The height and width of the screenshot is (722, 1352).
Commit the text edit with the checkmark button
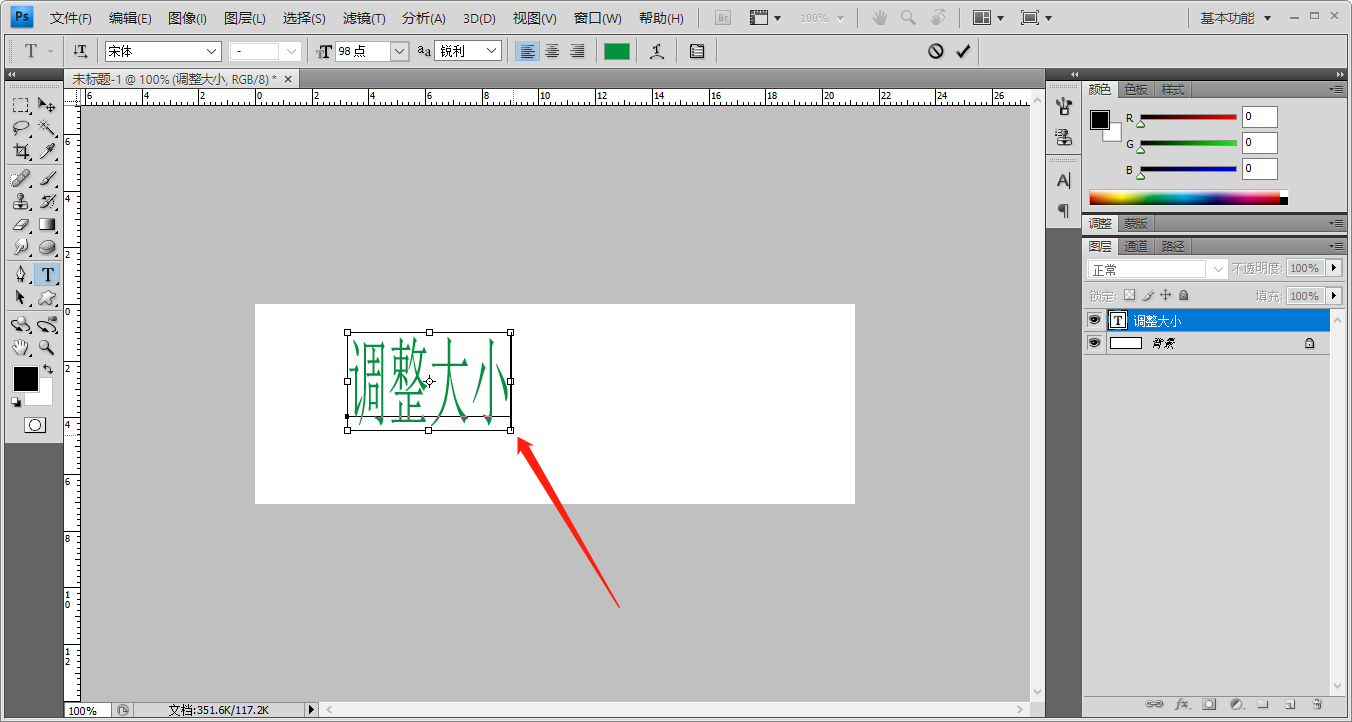click(x=962, y=51)
